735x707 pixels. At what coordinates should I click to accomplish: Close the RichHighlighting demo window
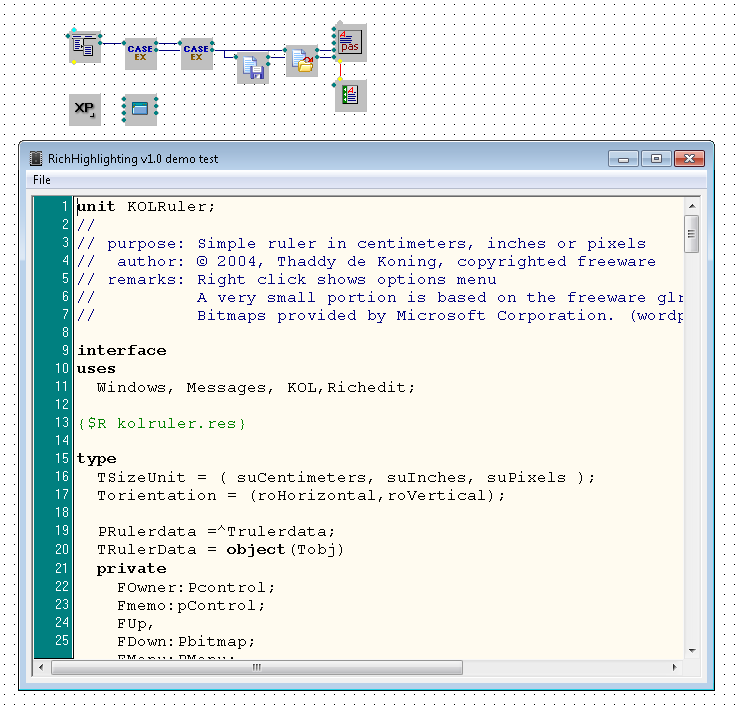pyautogui.click(x=689, y=158)
